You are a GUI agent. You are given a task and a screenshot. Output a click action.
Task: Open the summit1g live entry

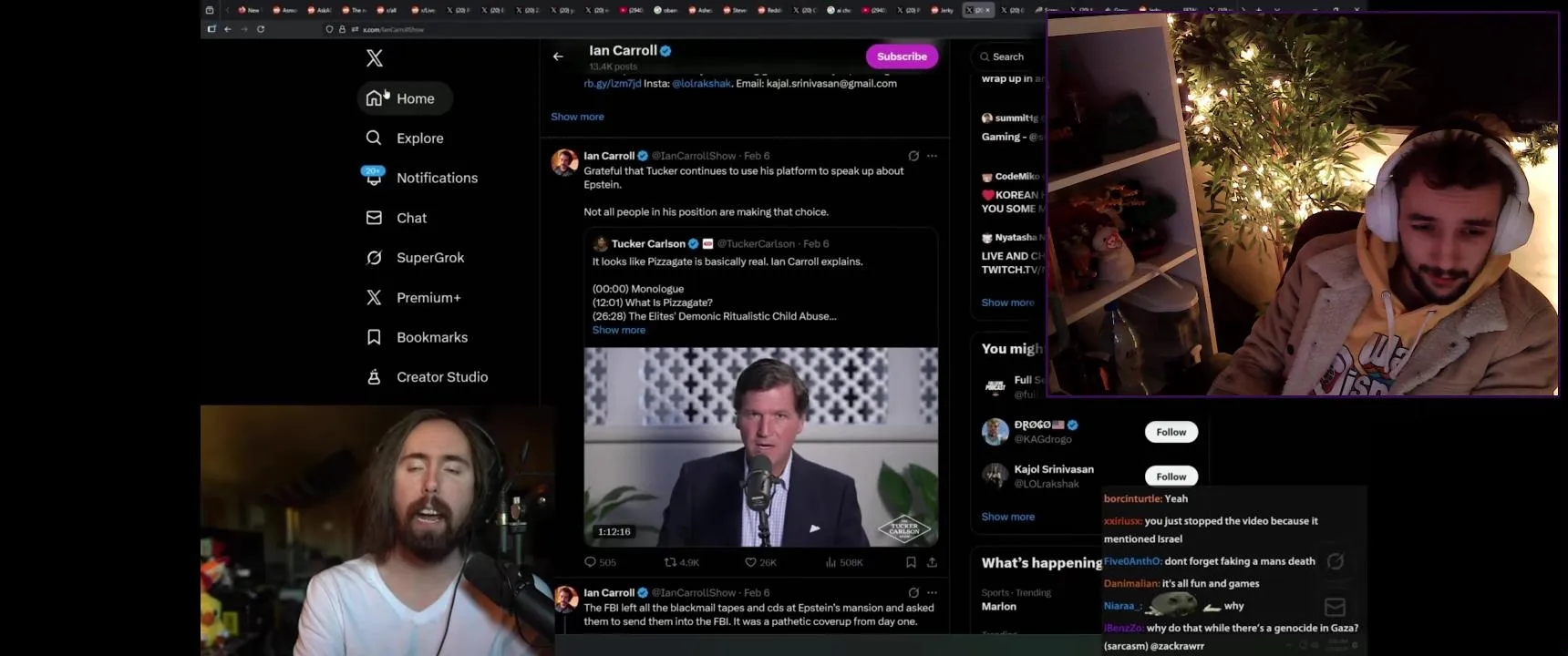pos(1012,127)
